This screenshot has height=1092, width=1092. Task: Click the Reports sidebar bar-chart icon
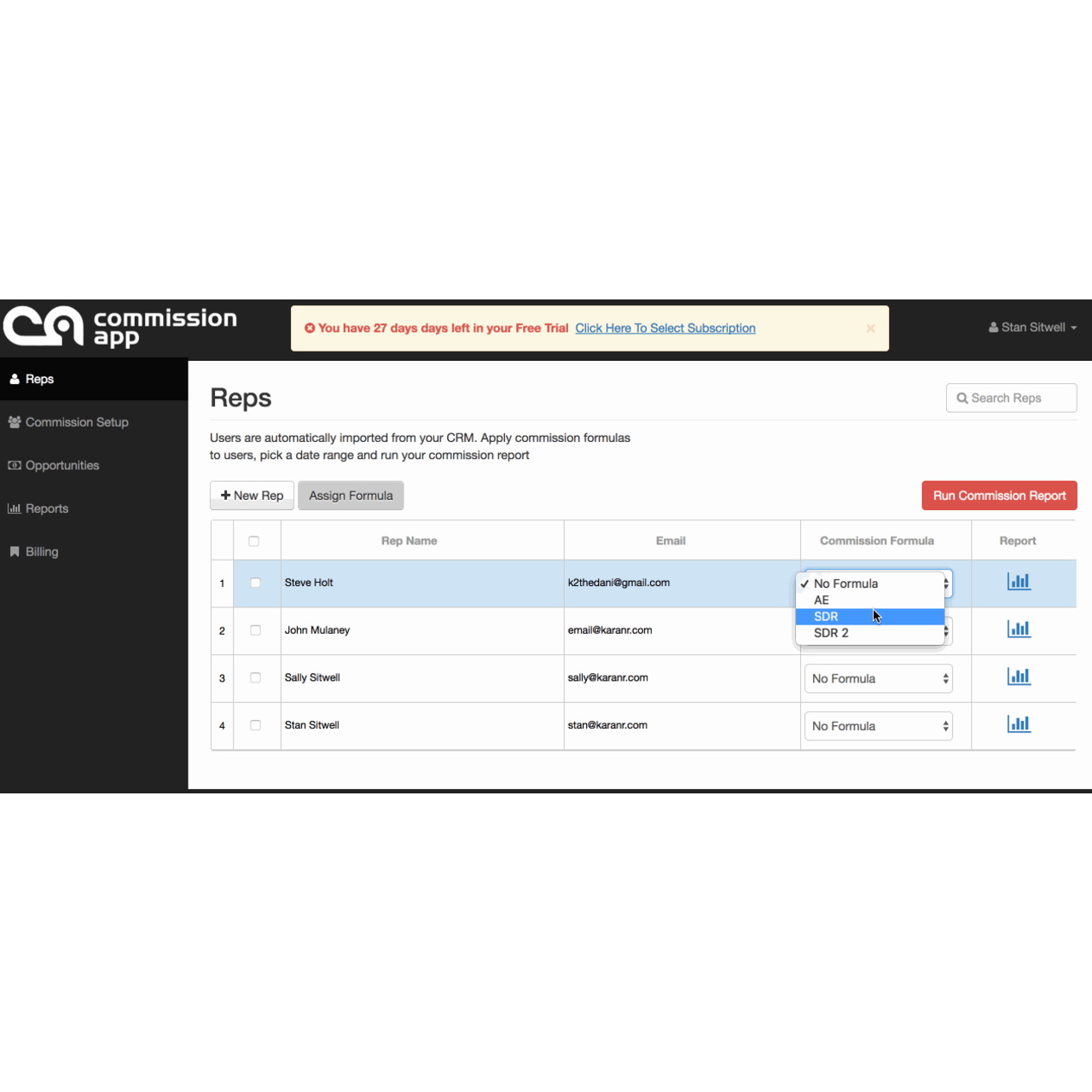click(15, 508)
